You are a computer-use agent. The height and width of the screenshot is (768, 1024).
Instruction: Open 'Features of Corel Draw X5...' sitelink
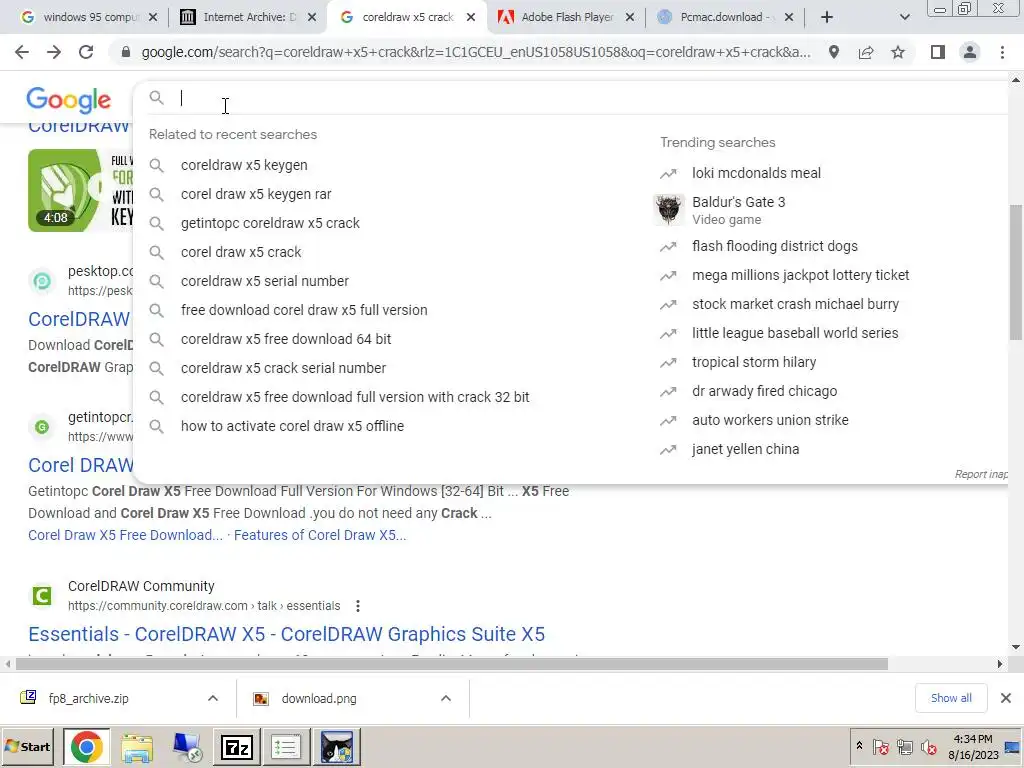coord(320,535)
